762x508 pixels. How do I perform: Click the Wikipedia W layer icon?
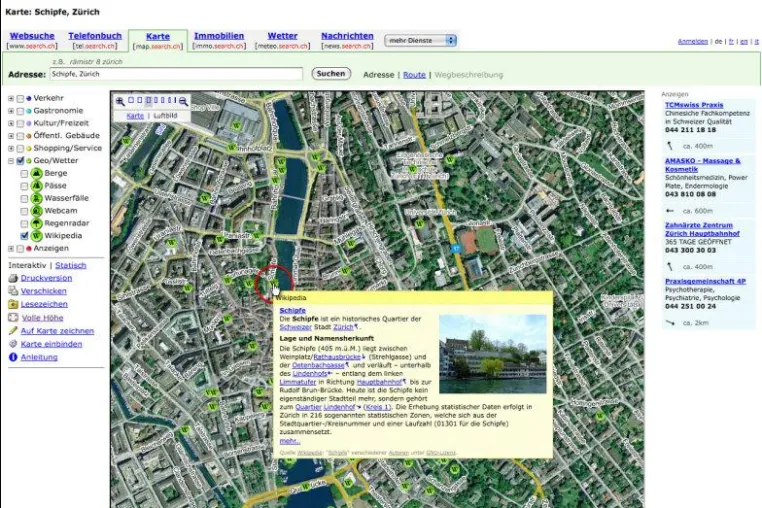(x=36, y=236)
